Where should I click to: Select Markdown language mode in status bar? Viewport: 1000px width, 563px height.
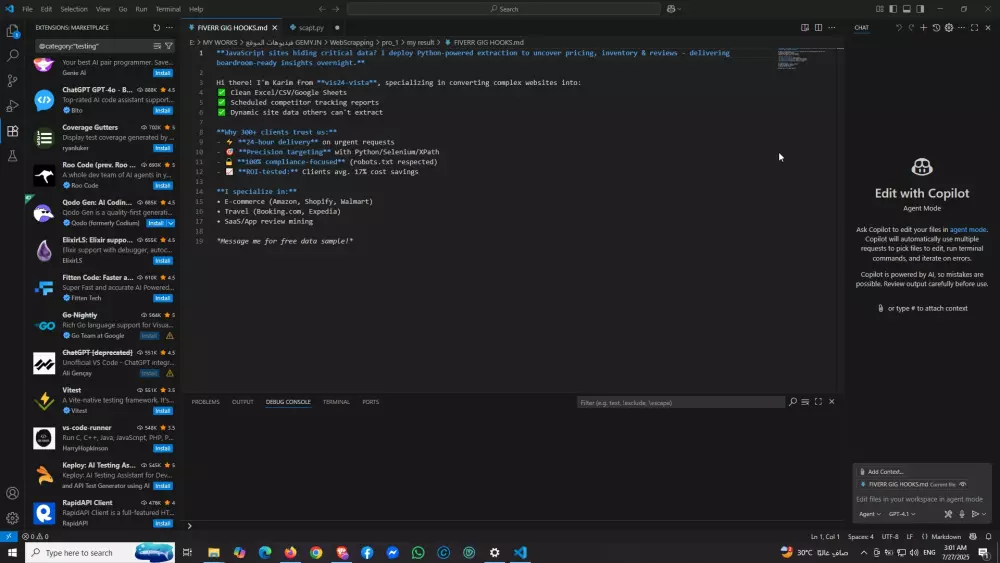pos(946,537)
